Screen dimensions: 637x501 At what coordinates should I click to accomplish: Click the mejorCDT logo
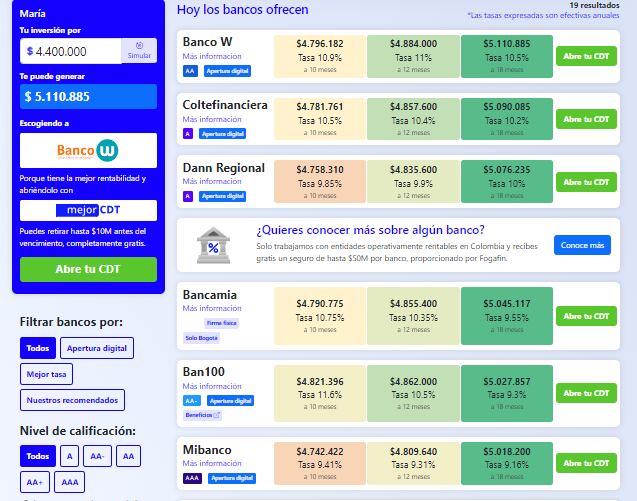tap(88, 210)
